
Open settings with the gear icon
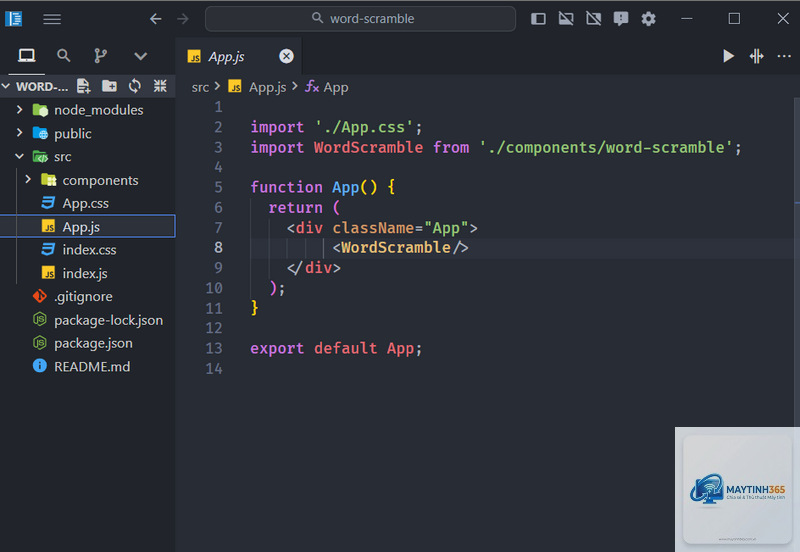(648, 19)
